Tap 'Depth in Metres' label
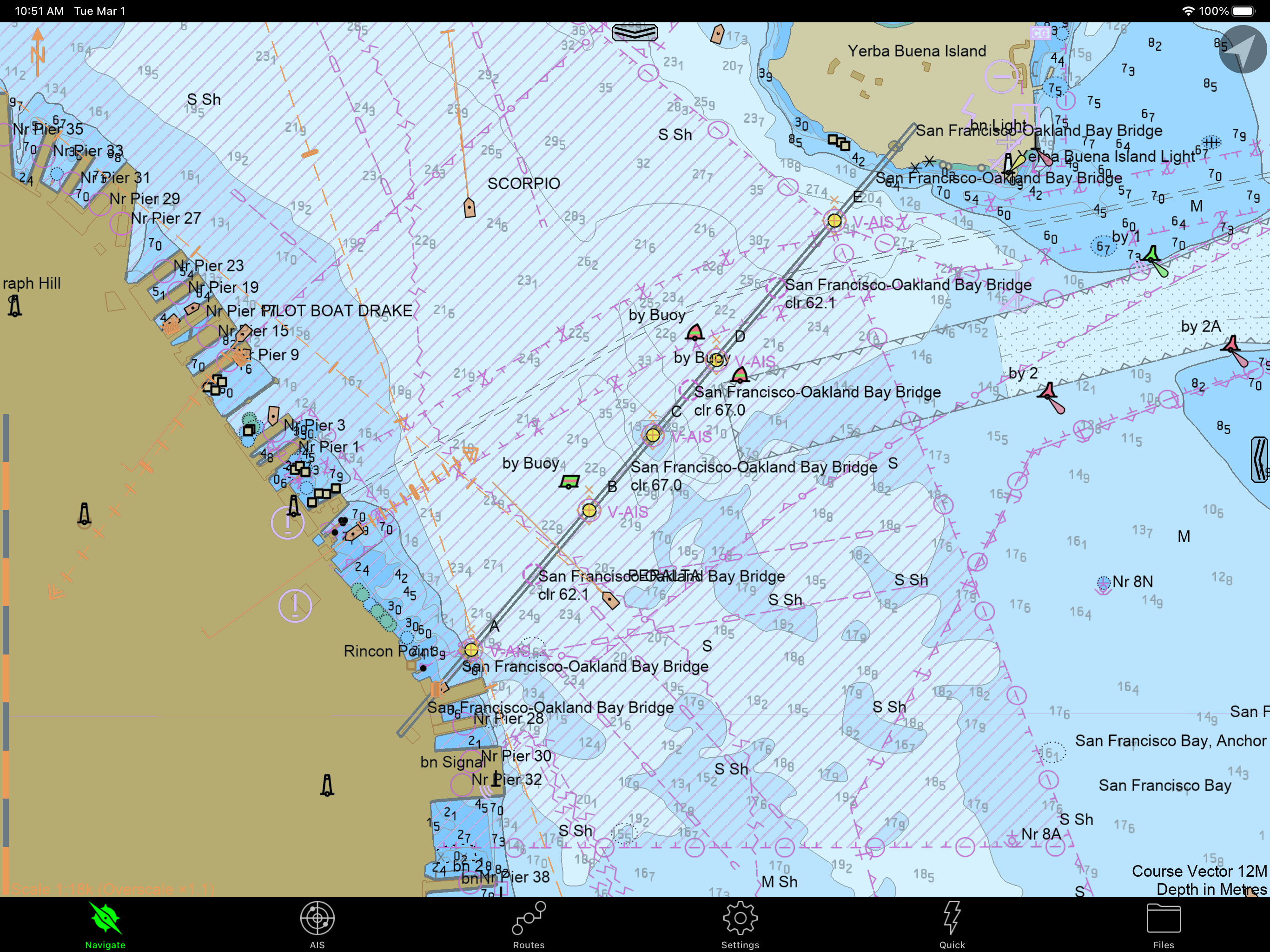 pos(1210,889)
